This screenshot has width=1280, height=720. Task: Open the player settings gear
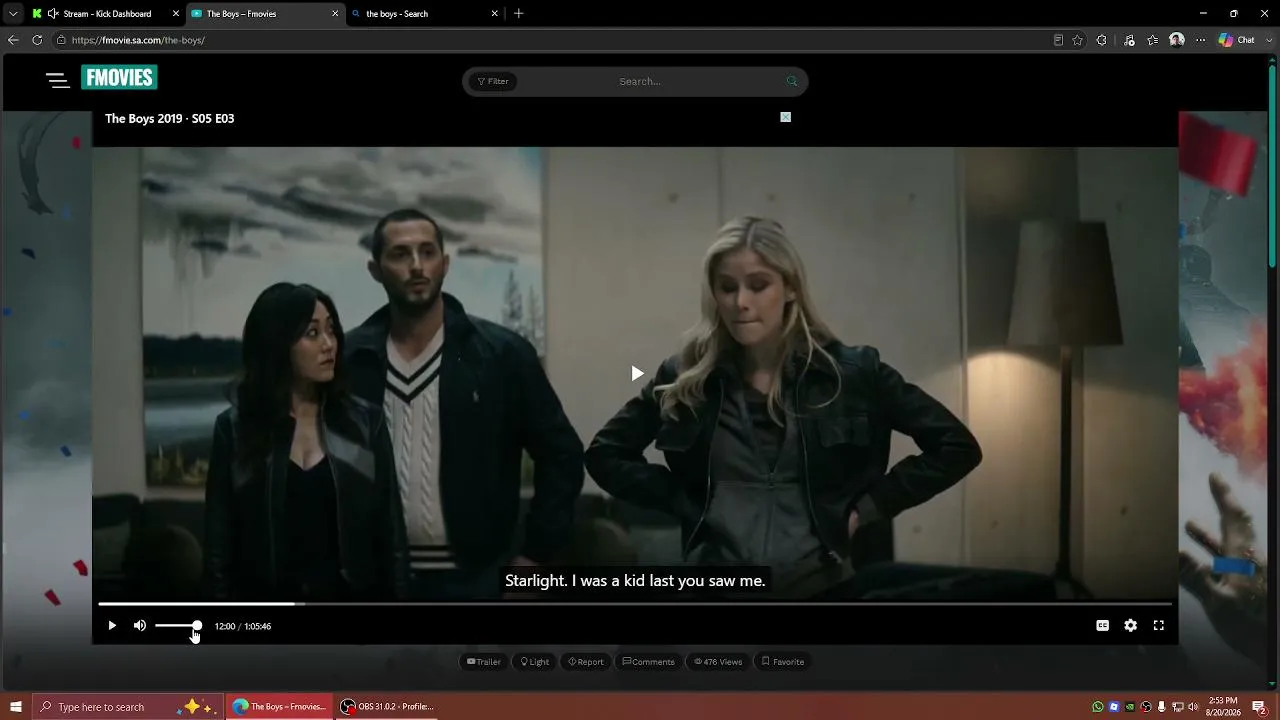coord(1130,626)
